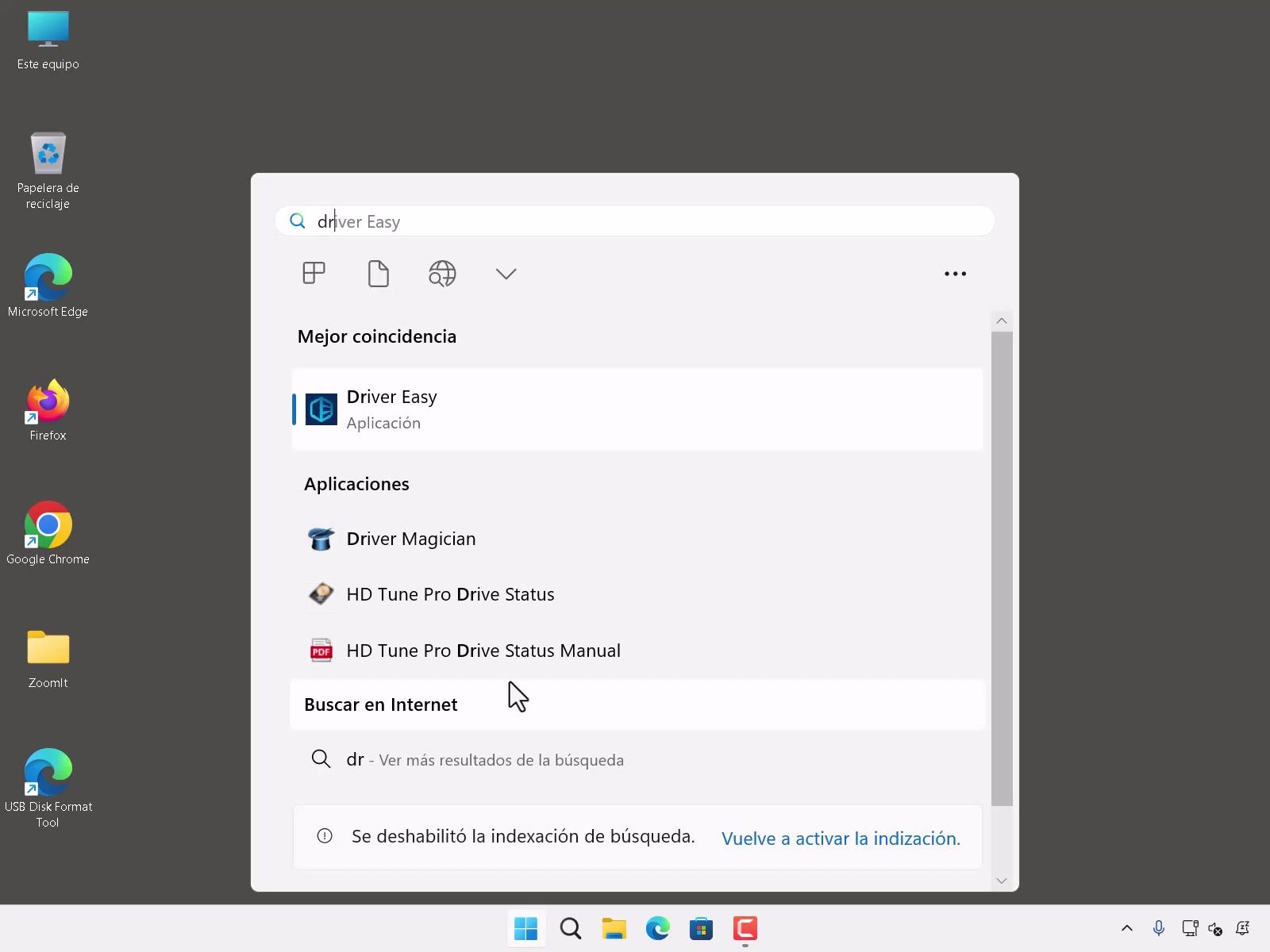This screenshot has height=952, width=1270.
Task: Open the Driver Easy best match result
Action: pyautogui.click(x=637, y=409)
